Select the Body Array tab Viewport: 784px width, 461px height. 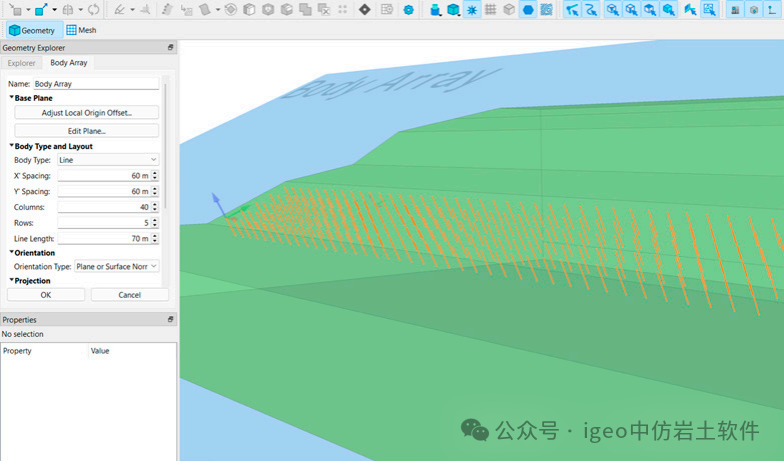click(x=68, y=62)
